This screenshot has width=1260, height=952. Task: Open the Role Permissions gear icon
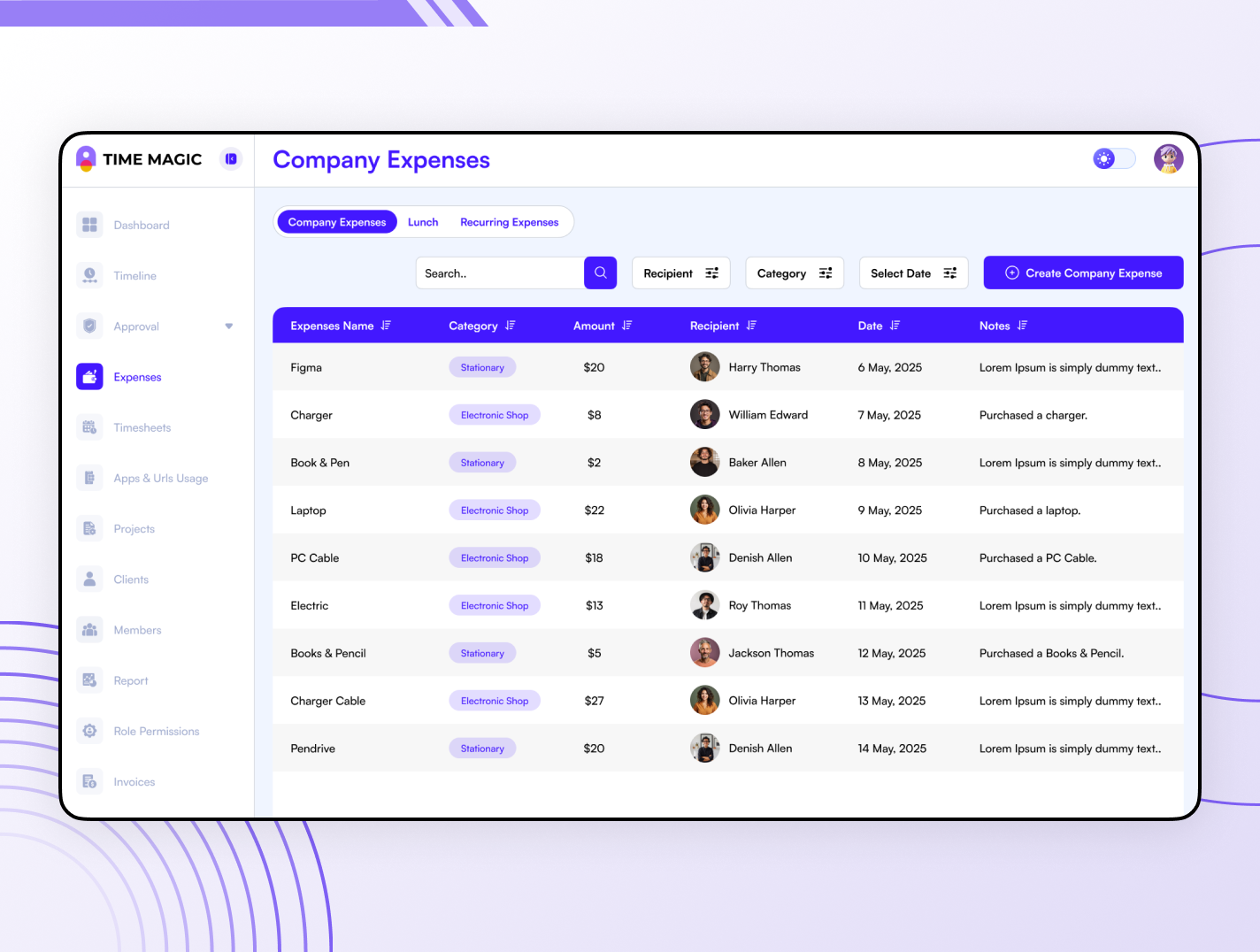tap(89, 731)
